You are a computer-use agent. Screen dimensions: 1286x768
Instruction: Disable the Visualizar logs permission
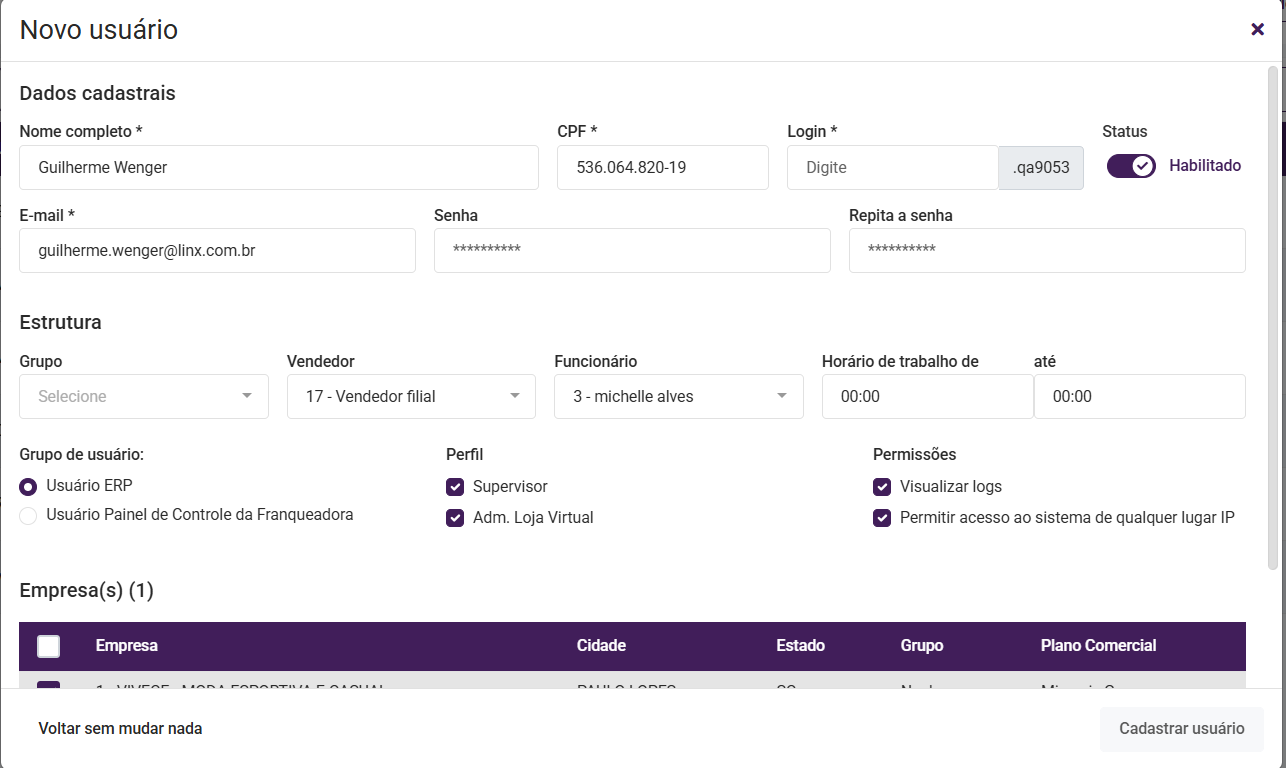[x=882, y=487]
